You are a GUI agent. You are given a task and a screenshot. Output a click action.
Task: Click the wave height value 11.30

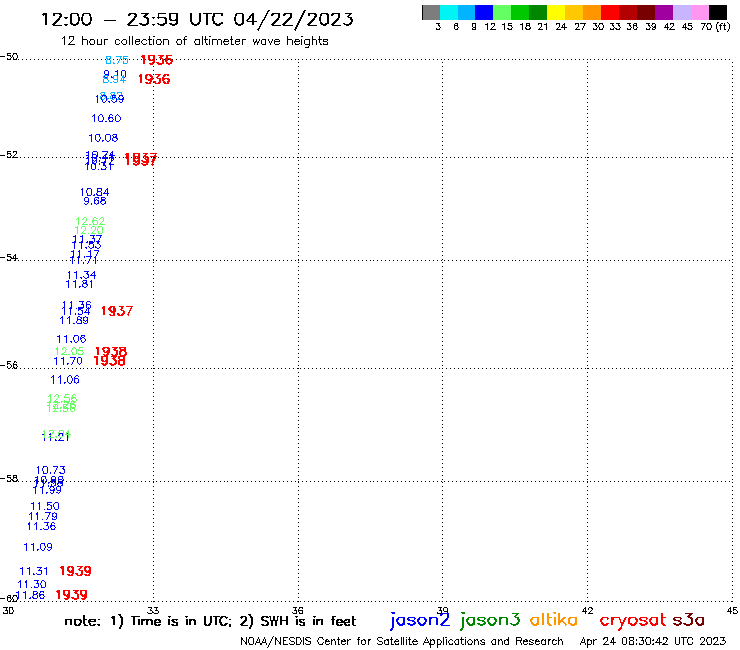pos(32,584)
